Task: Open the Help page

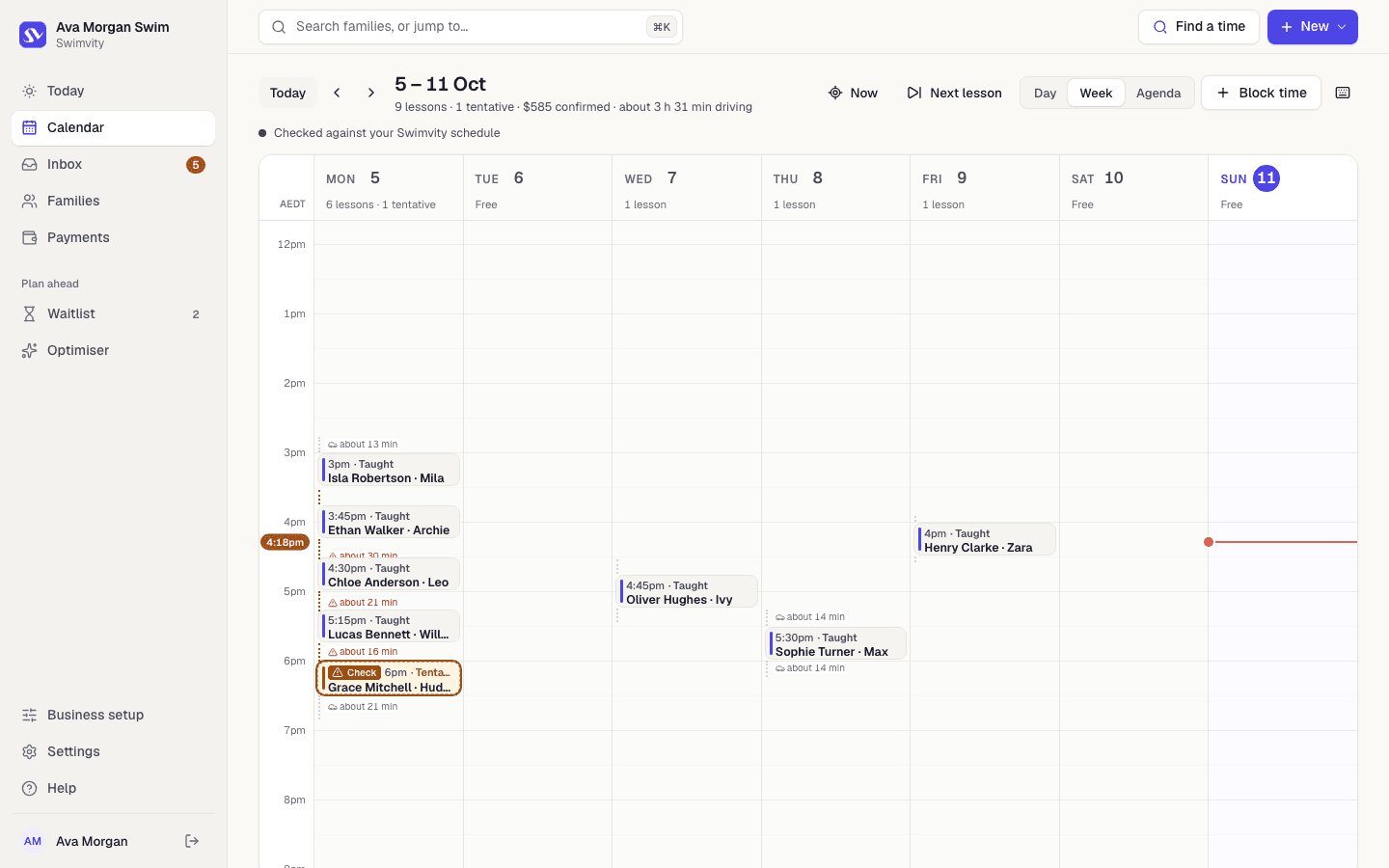Action: click(113, 788)
